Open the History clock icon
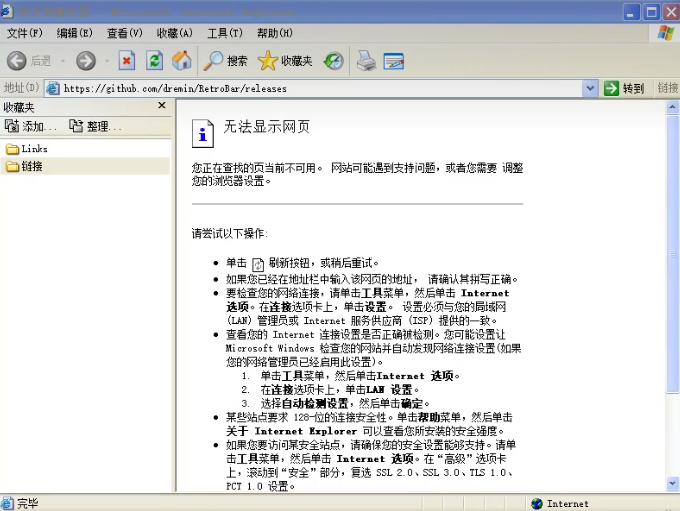This screenshot has width=680, height=511. [333, 61]
